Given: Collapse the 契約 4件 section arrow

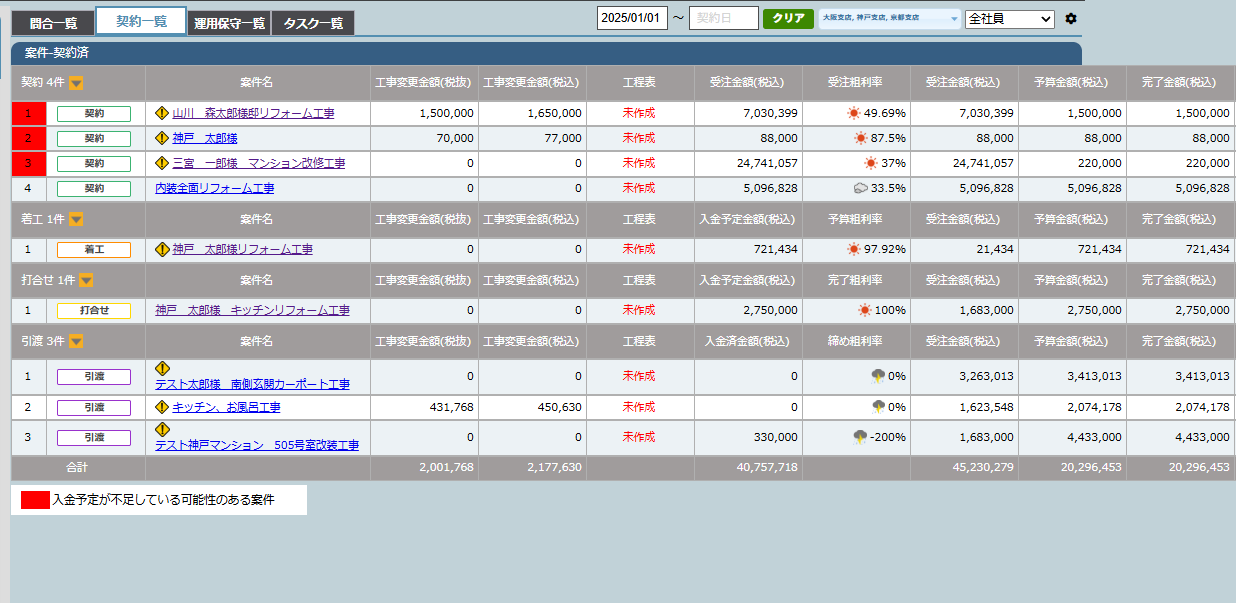Looking at the screenshot, I should pyautogui.click(x=76, y=83).
